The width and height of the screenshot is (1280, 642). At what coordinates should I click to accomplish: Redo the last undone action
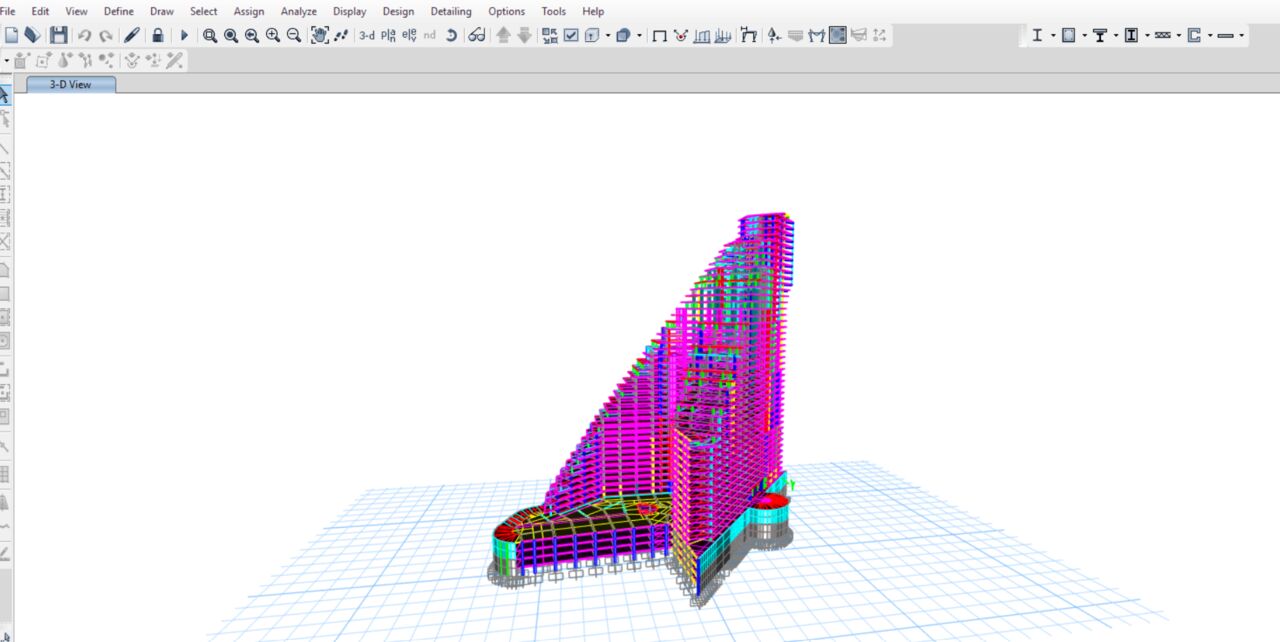coord(106,35)
